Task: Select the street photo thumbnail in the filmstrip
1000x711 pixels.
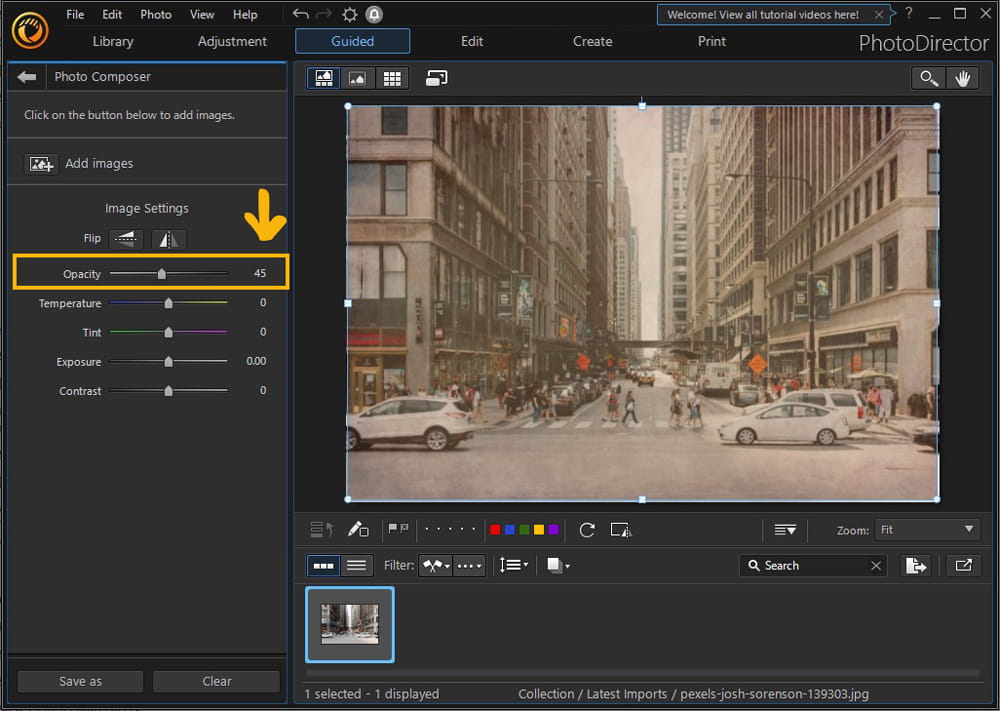Action: coord(349,624)
